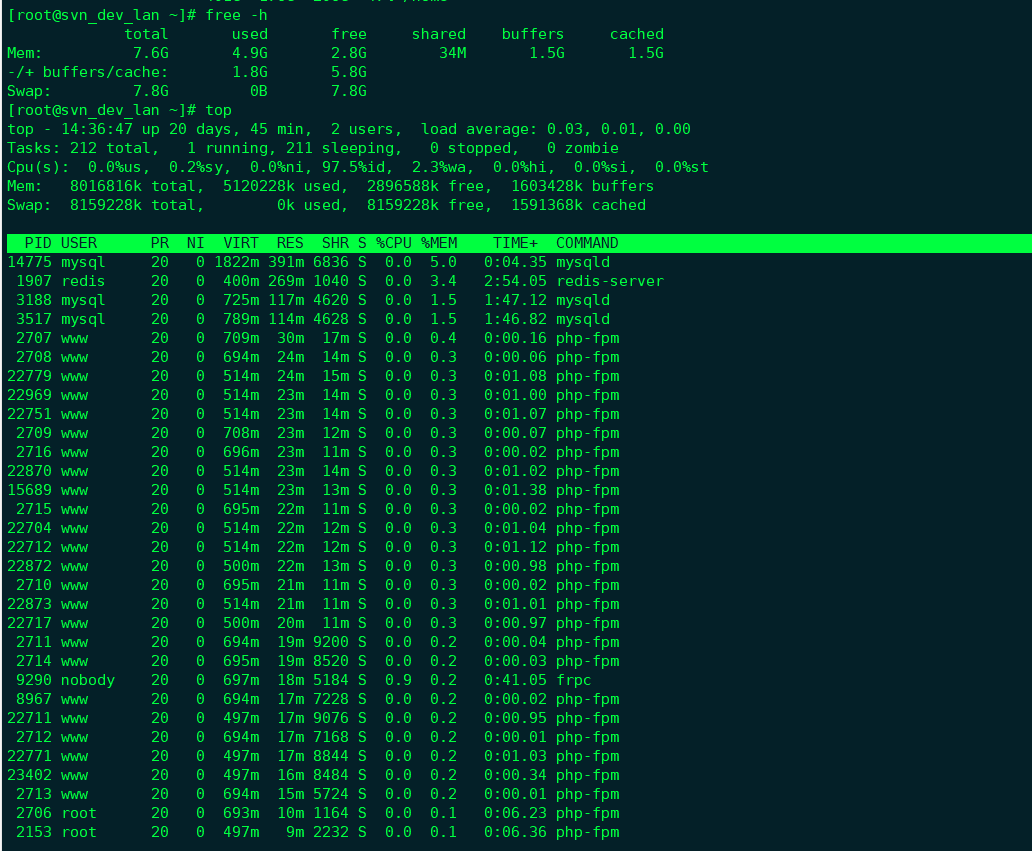Click the shared value 34M

click(453, 53)
